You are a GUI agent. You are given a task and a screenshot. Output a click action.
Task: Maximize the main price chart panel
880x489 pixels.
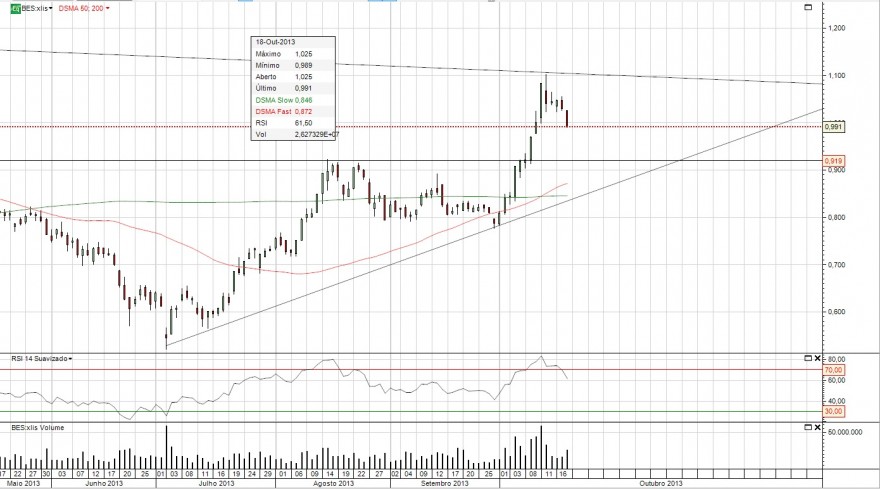coord(808,7)
